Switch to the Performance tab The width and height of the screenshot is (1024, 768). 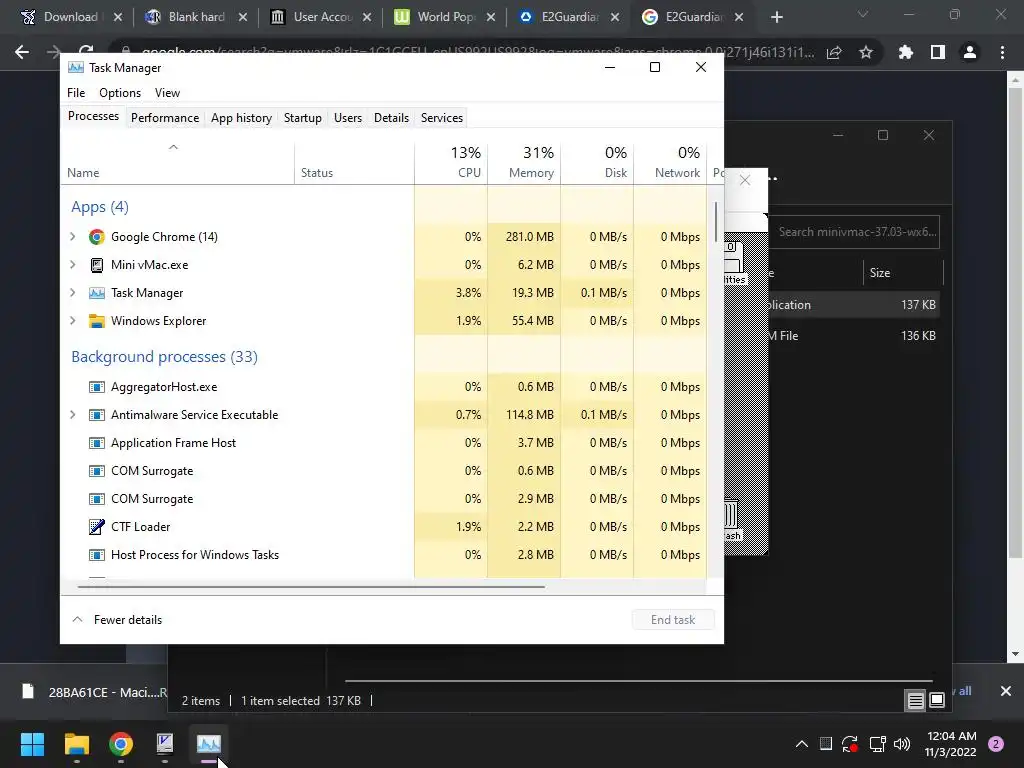(x=165, y=118)
